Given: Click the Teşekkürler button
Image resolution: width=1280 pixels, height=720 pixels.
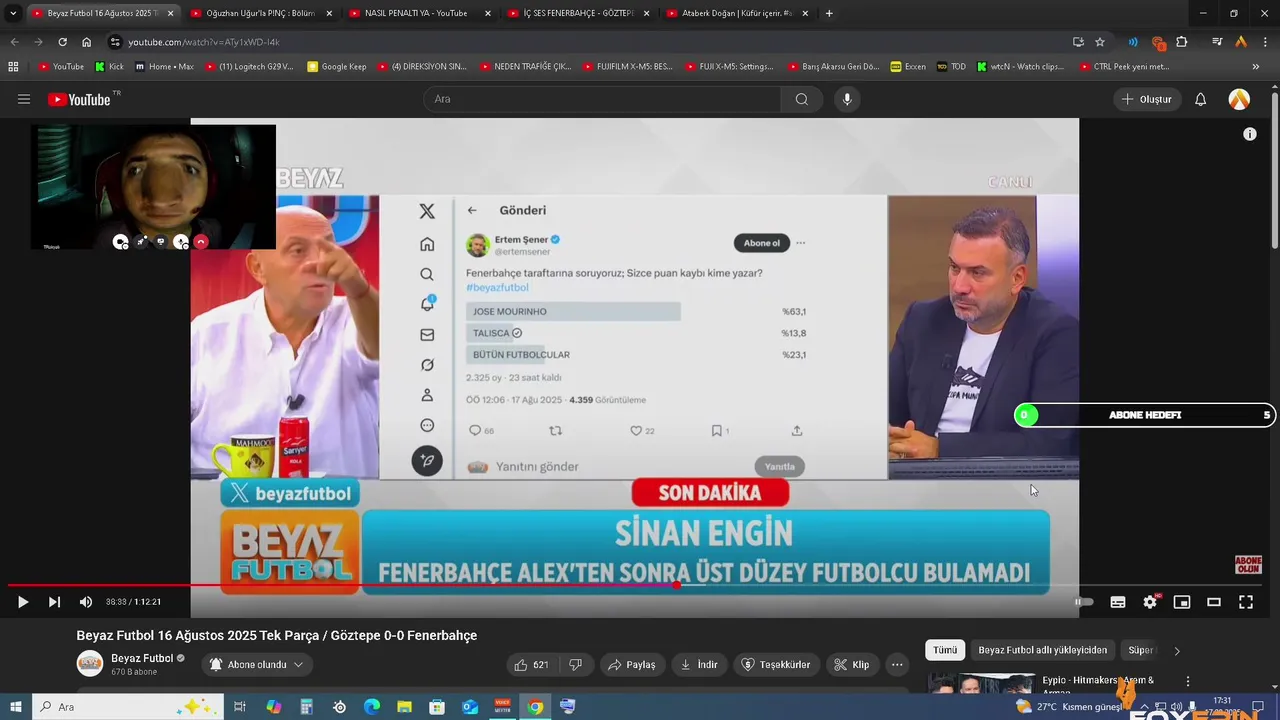Looking at the screenshot, I should 776,665.
